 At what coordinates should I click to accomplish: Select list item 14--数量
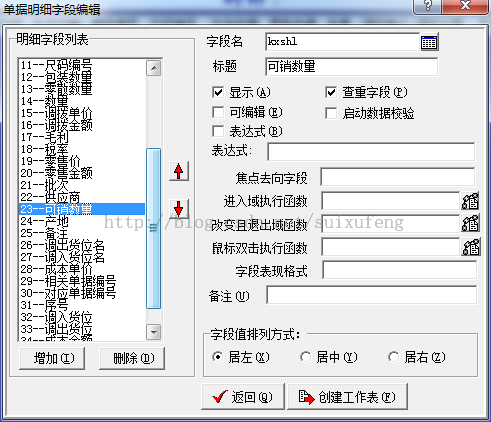(82, 101)
